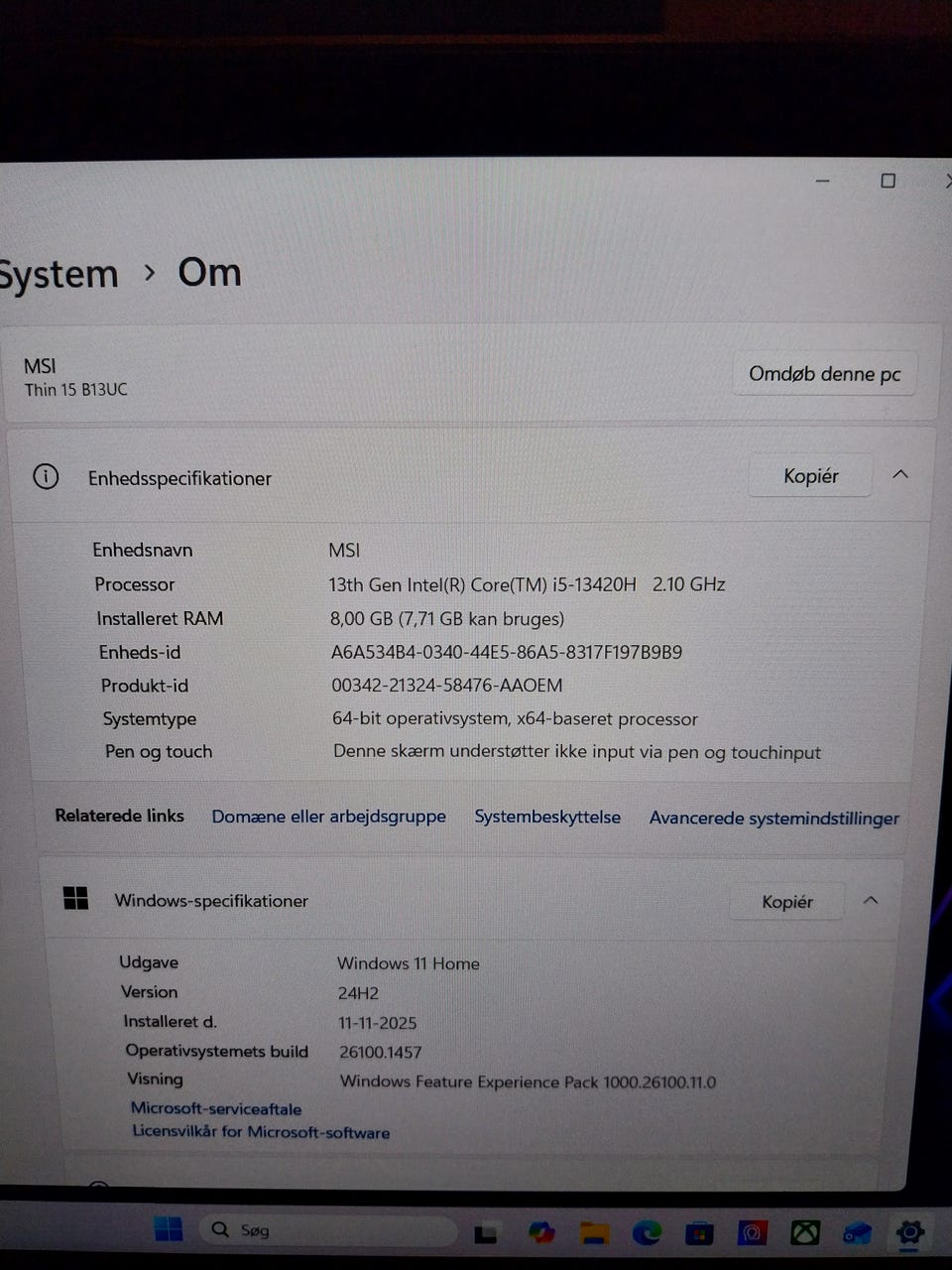Select the processor value i5-13420H text
Image resolution: width=952 pixels, height=1270 pixels.
click(x=528, y=584)
